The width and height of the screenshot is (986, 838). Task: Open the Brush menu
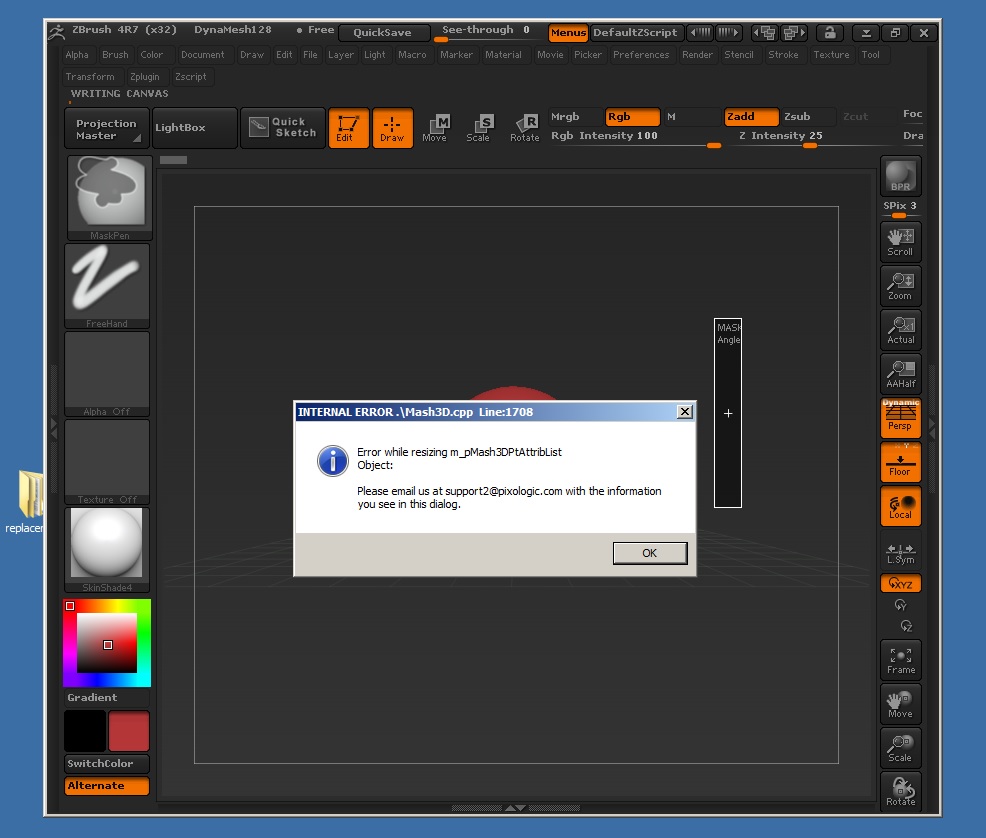(x=116, y=55)
